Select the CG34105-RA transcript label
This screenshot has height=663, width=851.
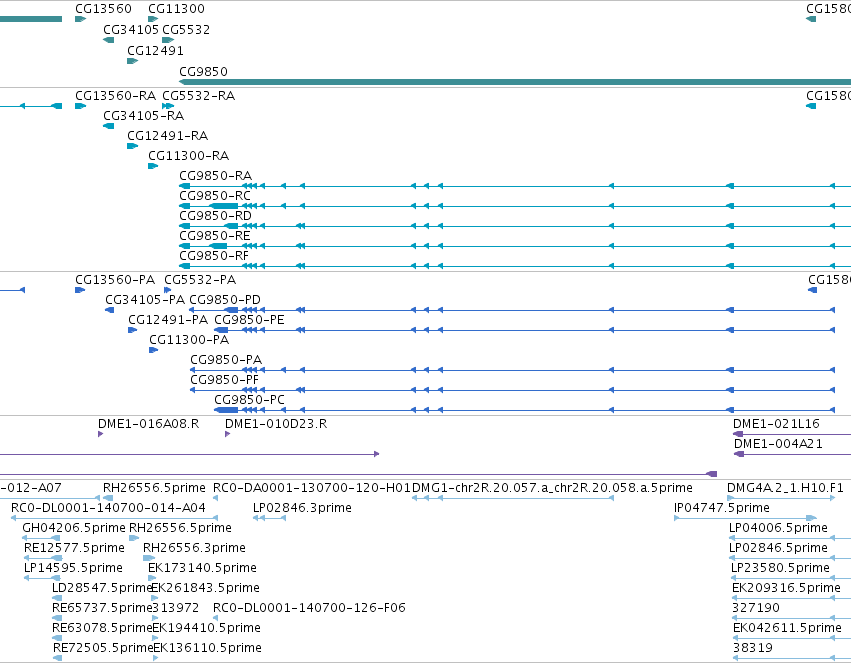(x=144, y=116)
